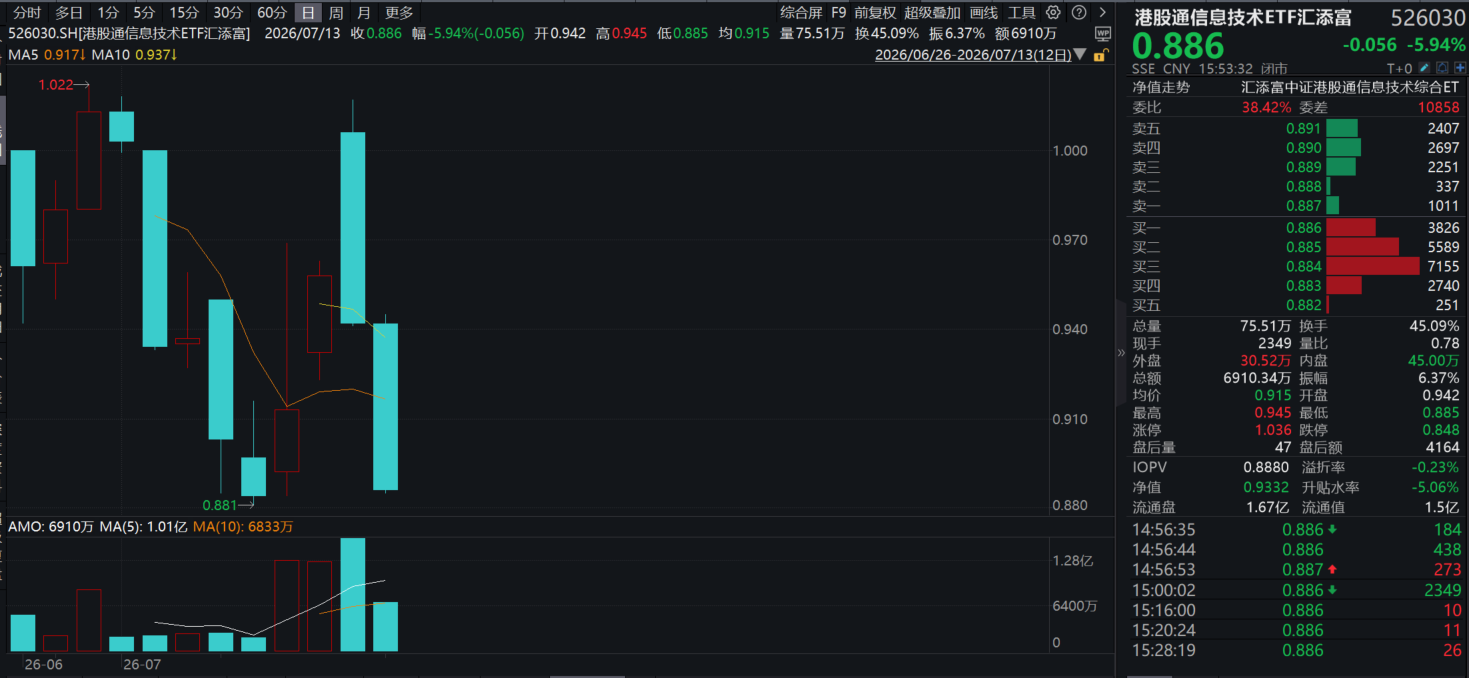1469x678 pixels.
Task: Open chart settings gear icon
Action: 1052,13
